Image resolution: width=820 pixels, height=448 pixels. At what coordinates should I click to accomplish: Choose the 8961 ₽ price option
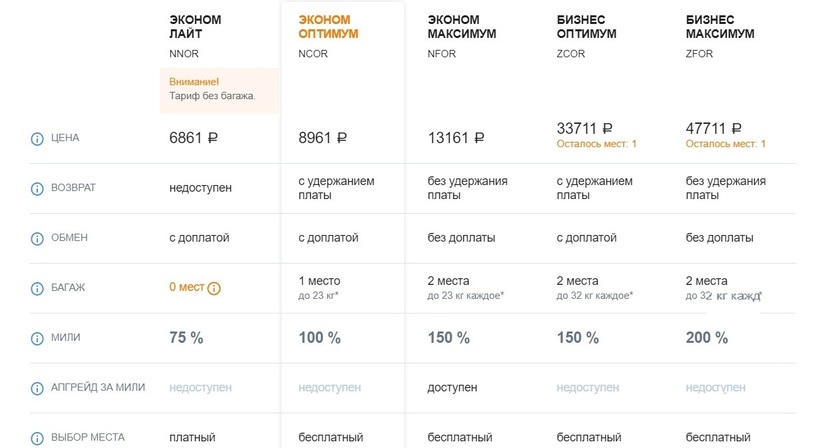[322, 138]
